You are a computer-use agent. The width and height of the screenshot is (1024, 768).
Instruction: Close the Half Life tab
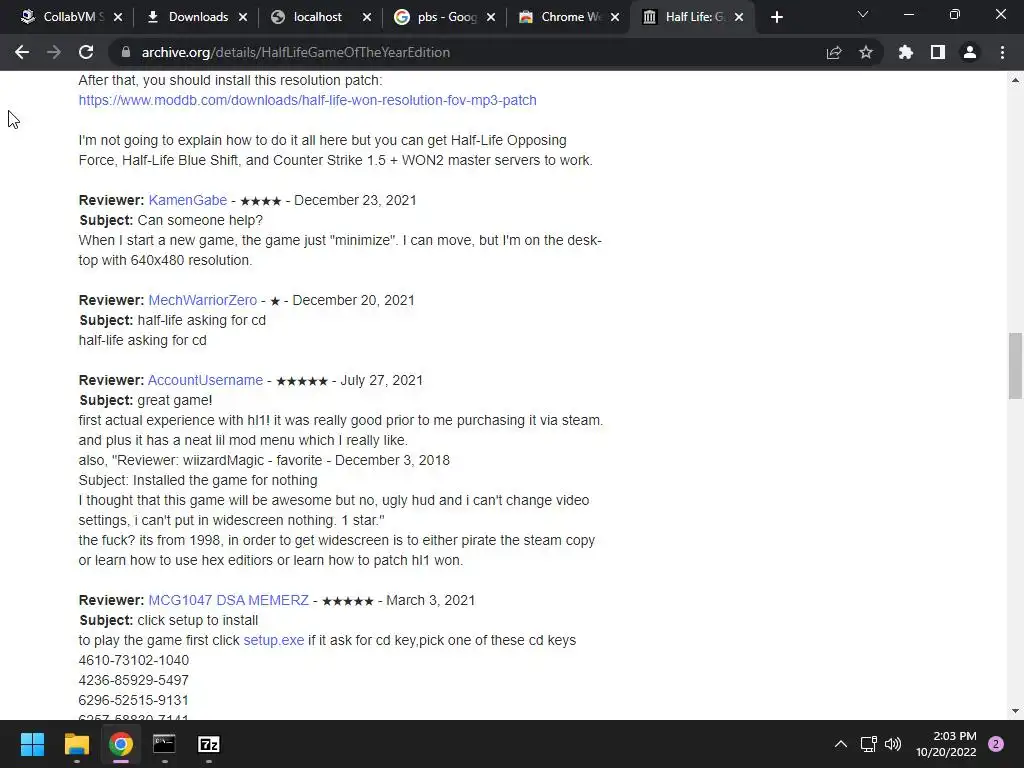[739, 17]
